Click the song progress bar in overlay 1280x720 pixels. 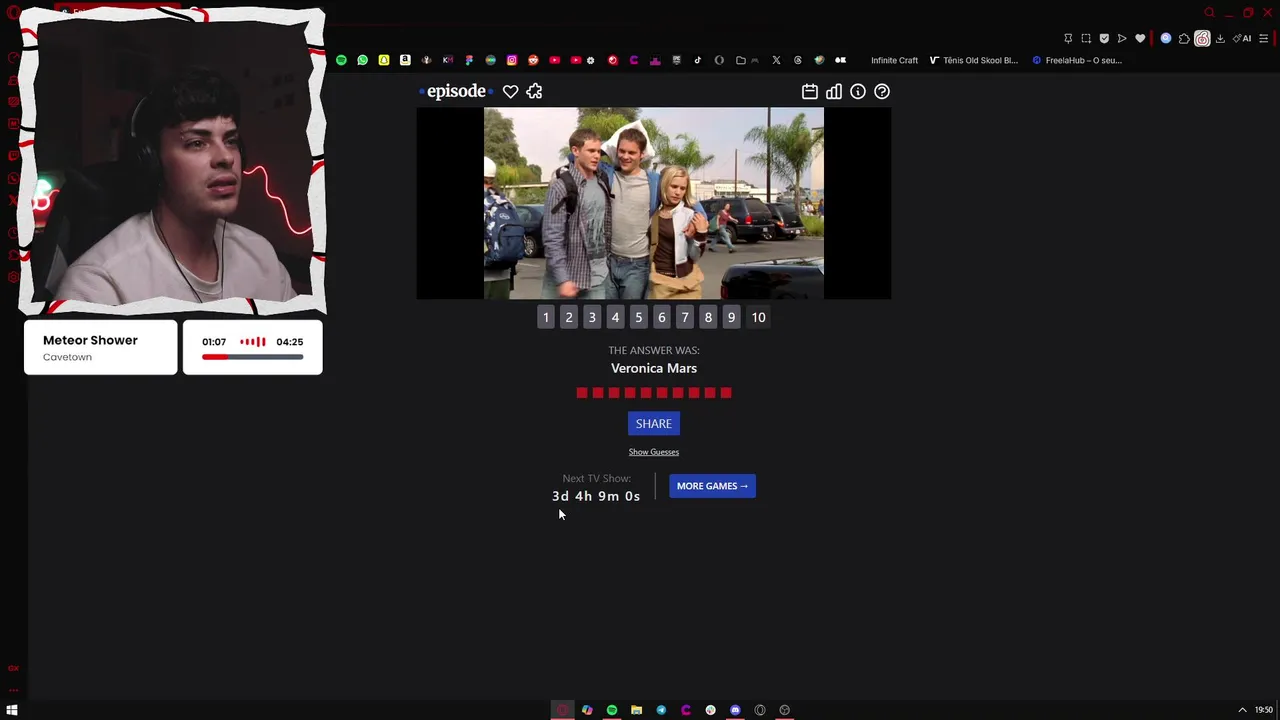(x=252, y=357)
